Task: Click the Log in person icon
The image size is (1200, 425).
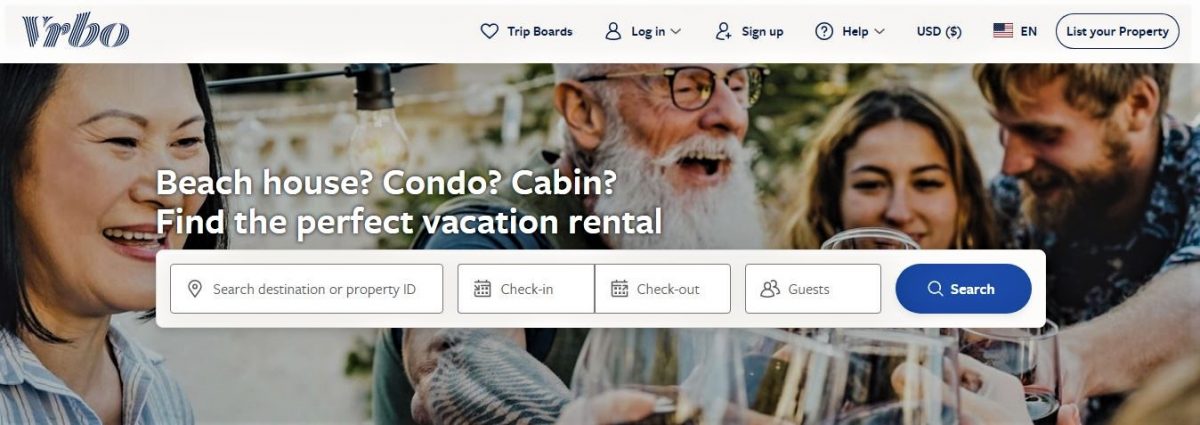Action: [x=613, y=31]
